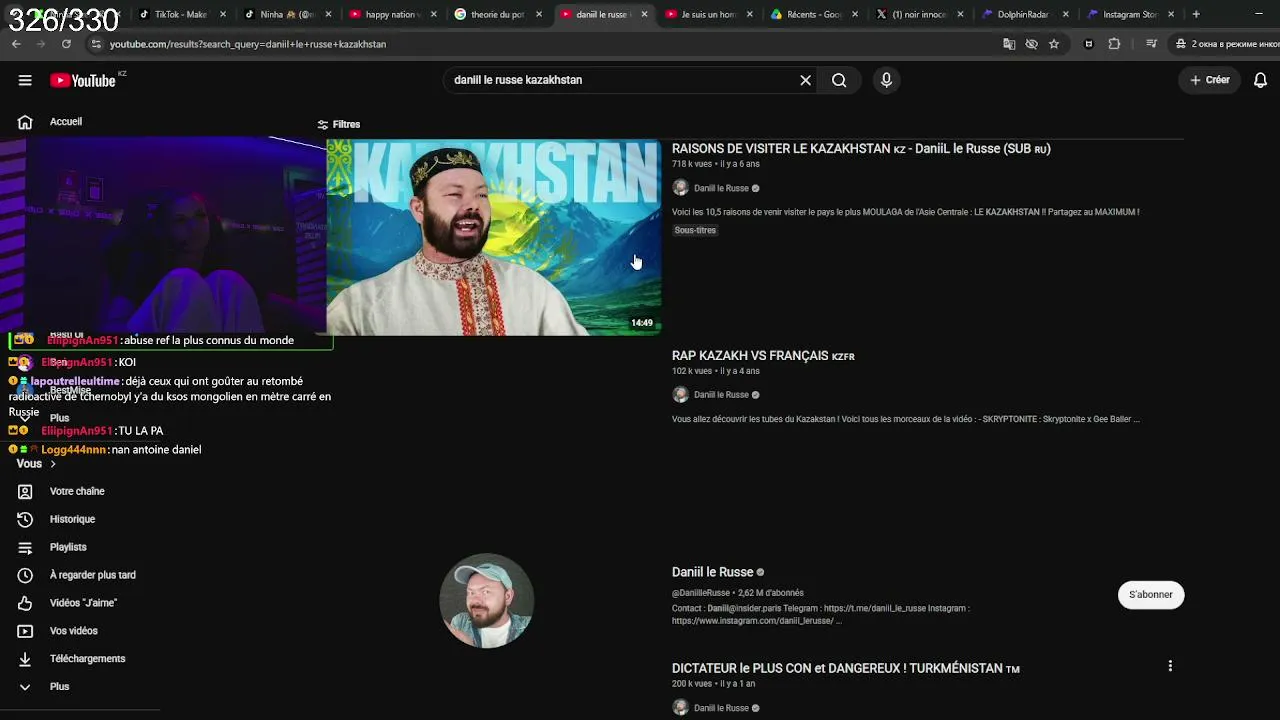The image size is (1280, 720).
Task: Open the Filtres search filters
Action: [x=338, y=124]
